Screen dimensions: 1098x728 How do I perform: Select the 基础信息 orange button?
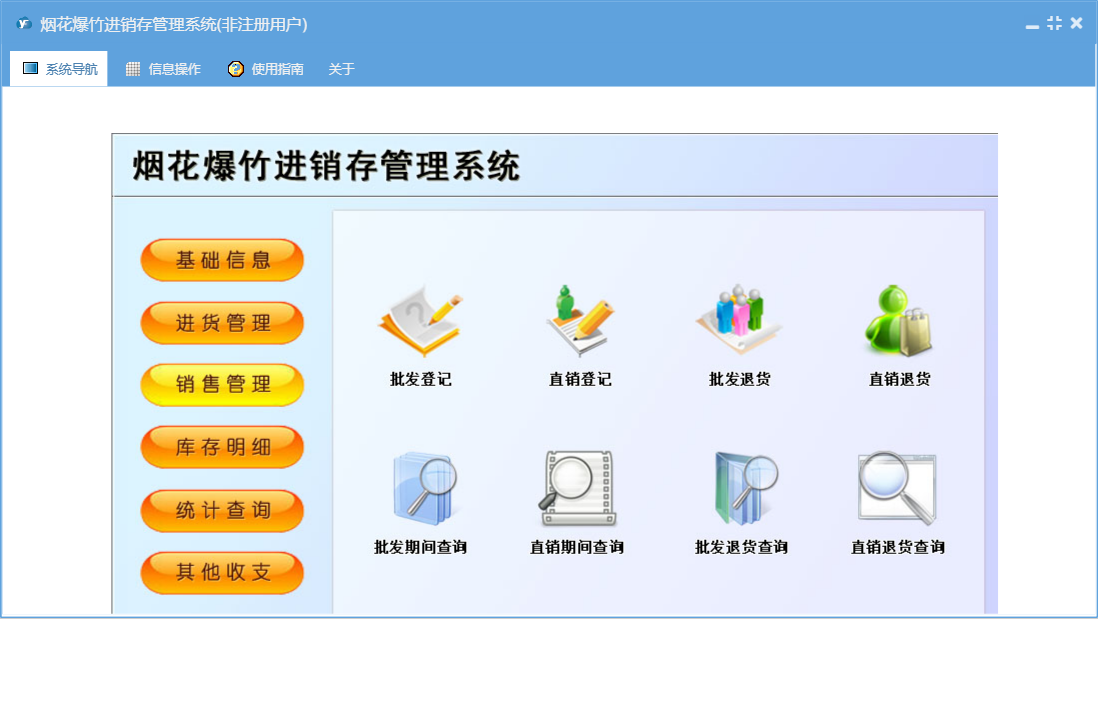coord(222,260)
